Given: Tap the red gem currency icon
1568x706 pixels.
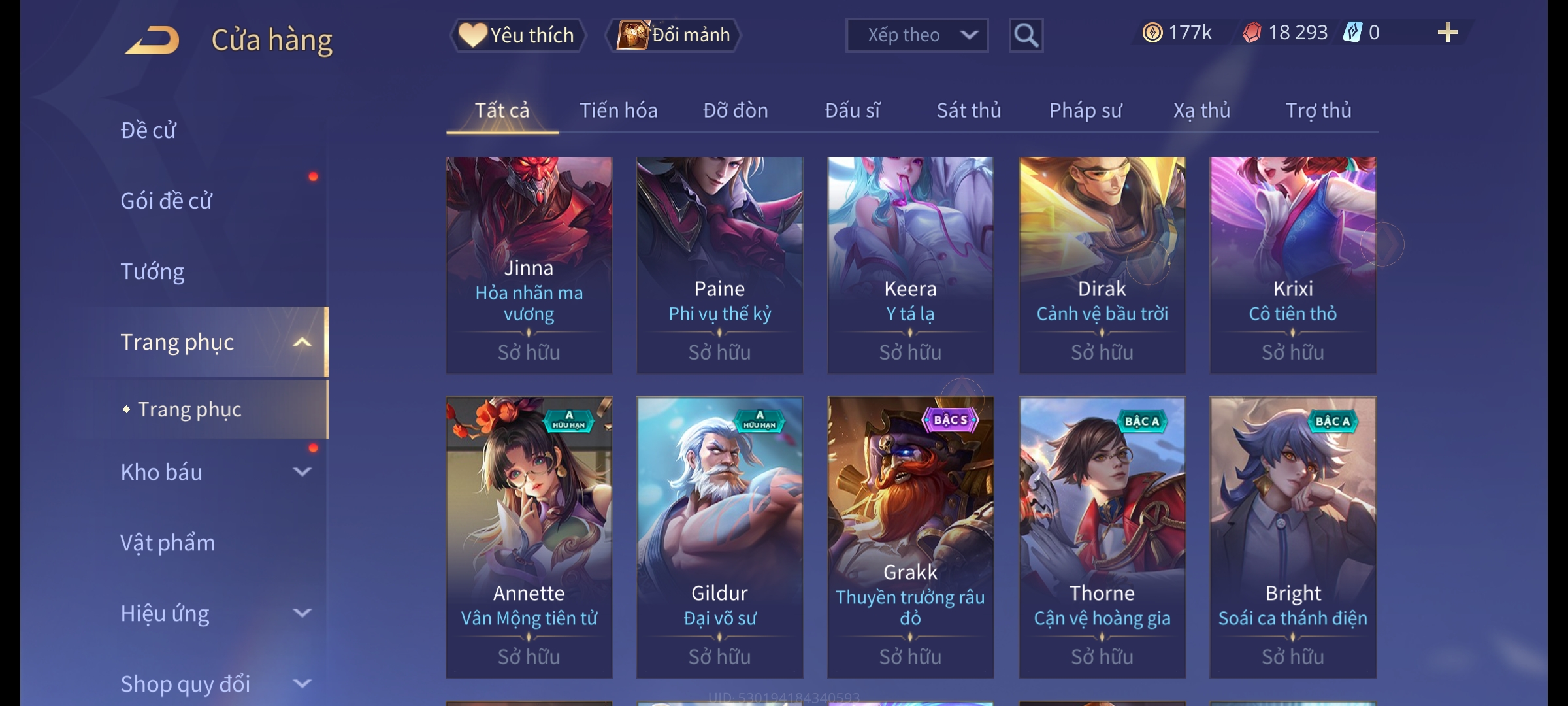Looking at the screenshot, I should 1252,33.
